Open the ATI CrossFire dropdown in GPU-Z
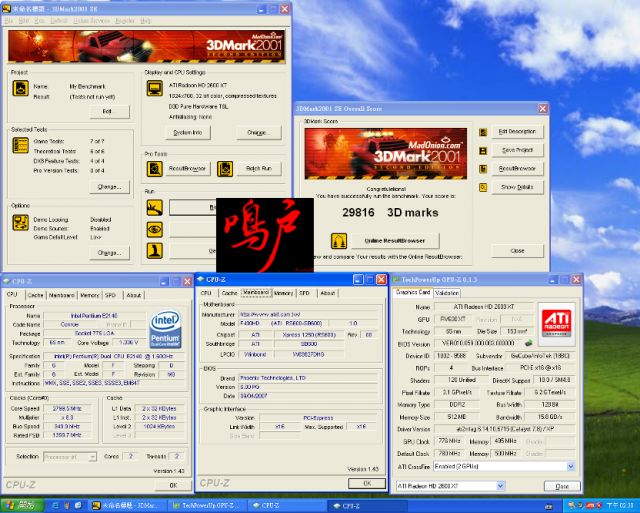640x513 pixels. coord(571,466)
